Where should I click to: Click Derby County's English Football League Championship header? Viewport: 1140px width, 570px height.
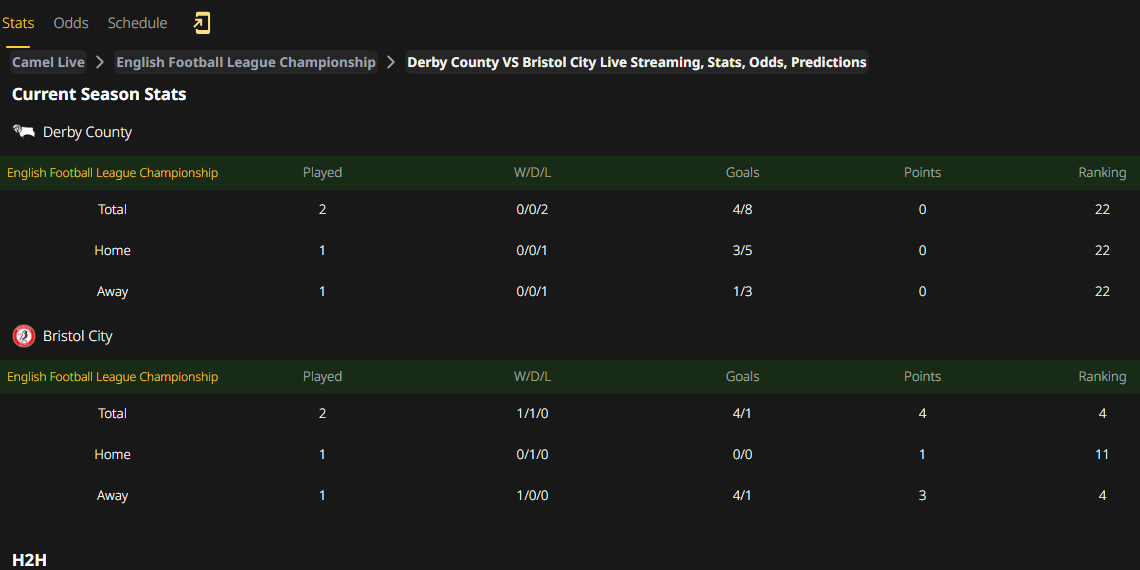coord(113,173)
